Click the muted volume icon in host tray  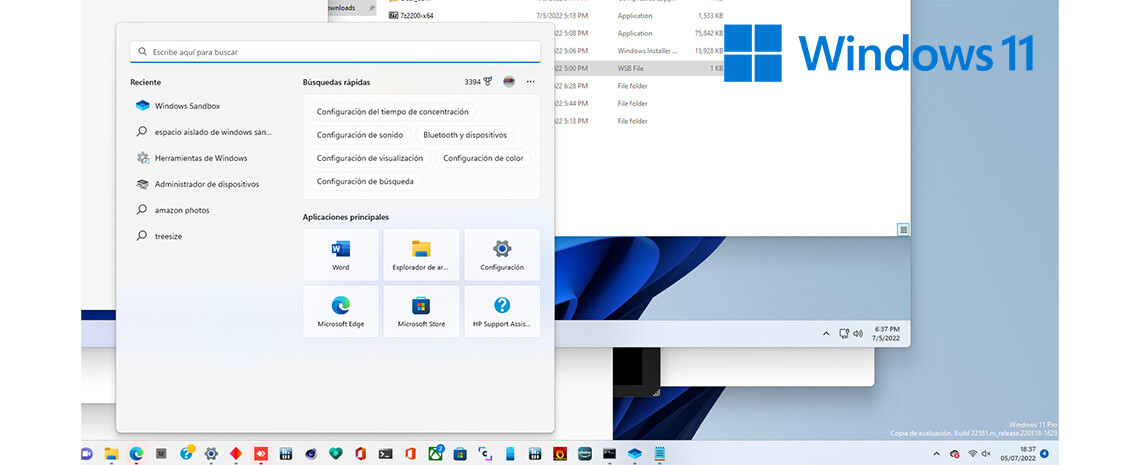click(987, 453)
